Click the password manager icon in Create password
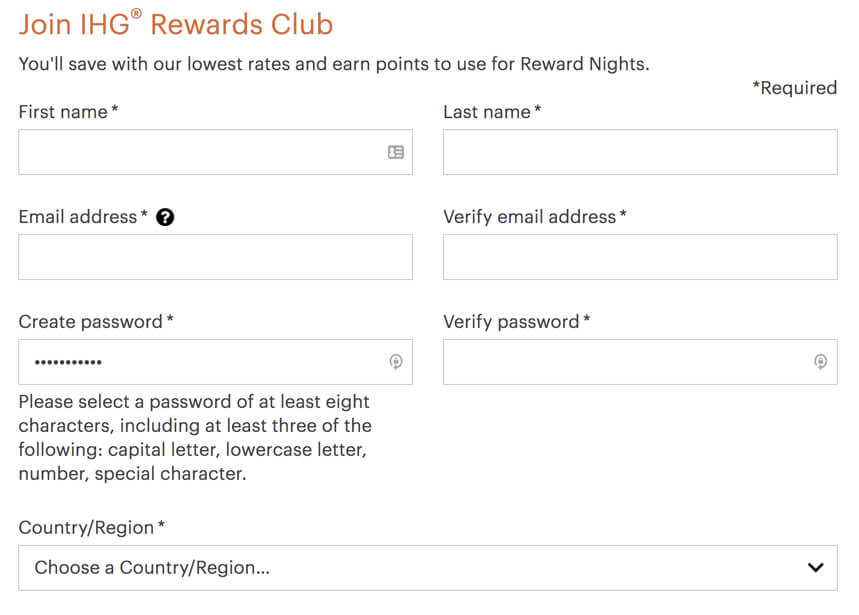859x615 pixels. click(396, 361)
